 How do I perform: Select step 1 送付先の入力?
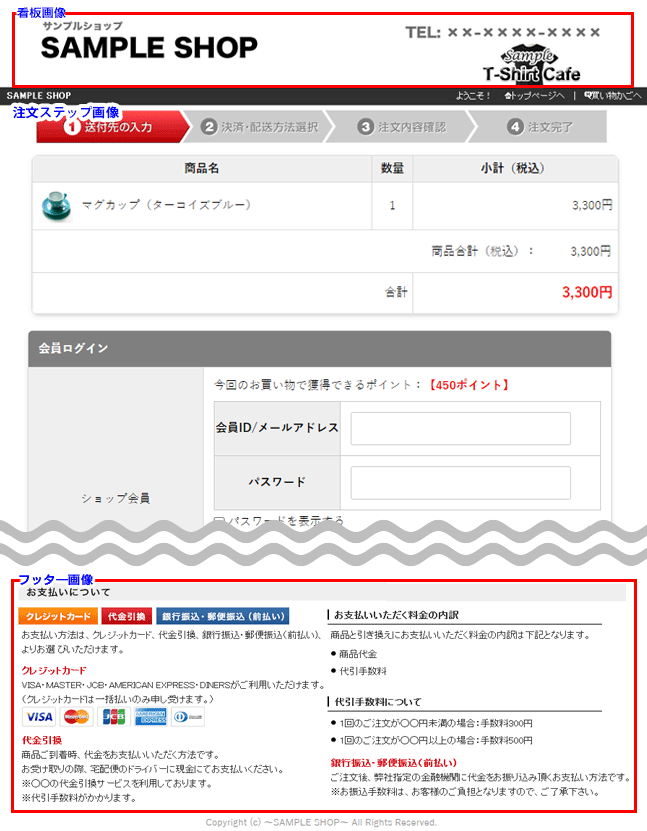point(112,127)
